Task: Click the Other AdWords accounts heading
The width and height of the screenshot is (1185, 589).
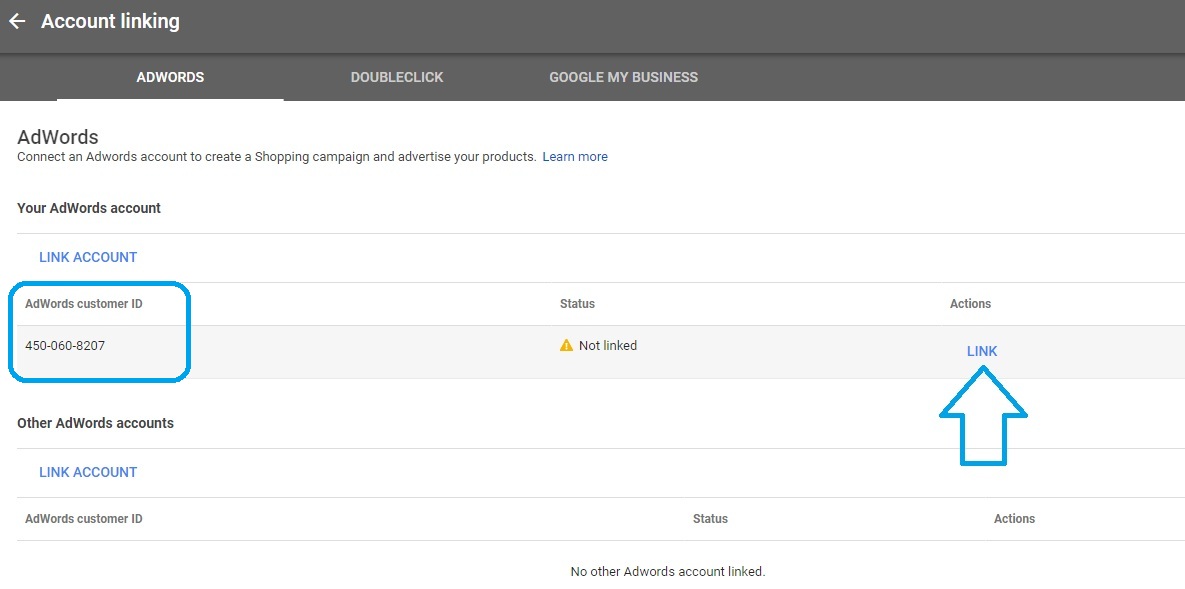Action: coord(95,423)
